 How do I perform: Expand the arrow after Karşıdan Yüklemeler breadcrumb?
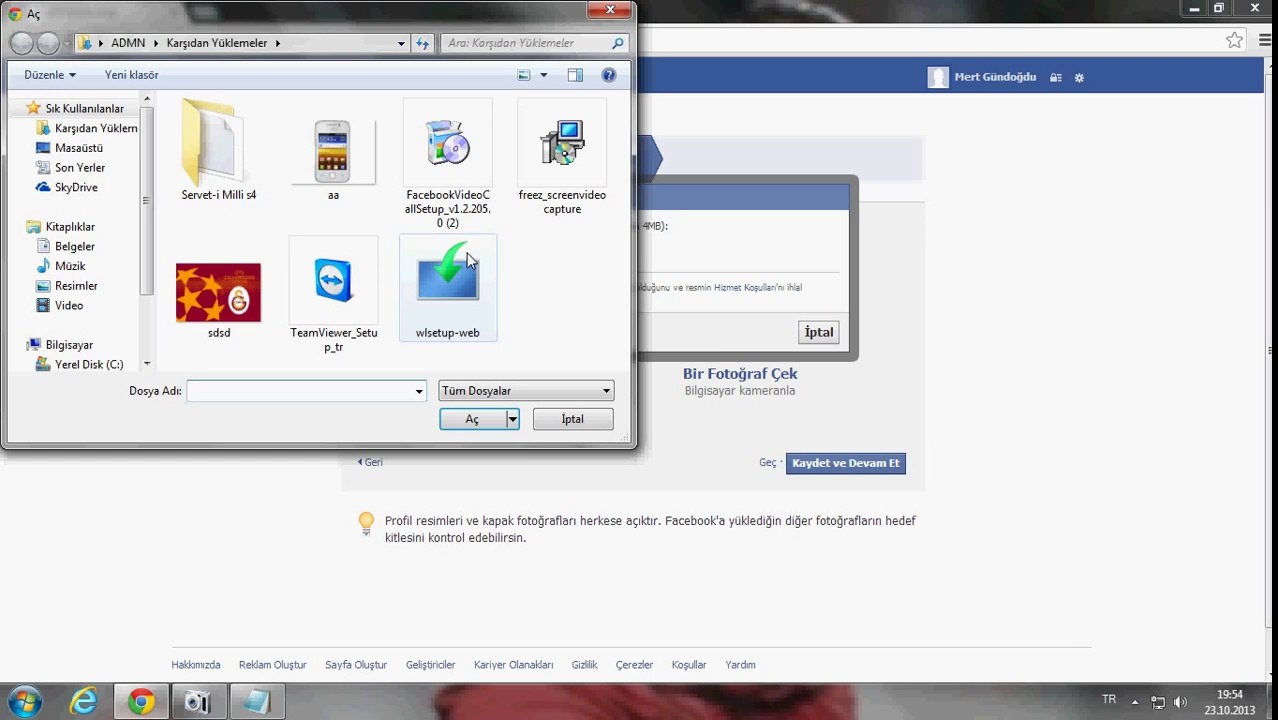(x=278, y=43)
